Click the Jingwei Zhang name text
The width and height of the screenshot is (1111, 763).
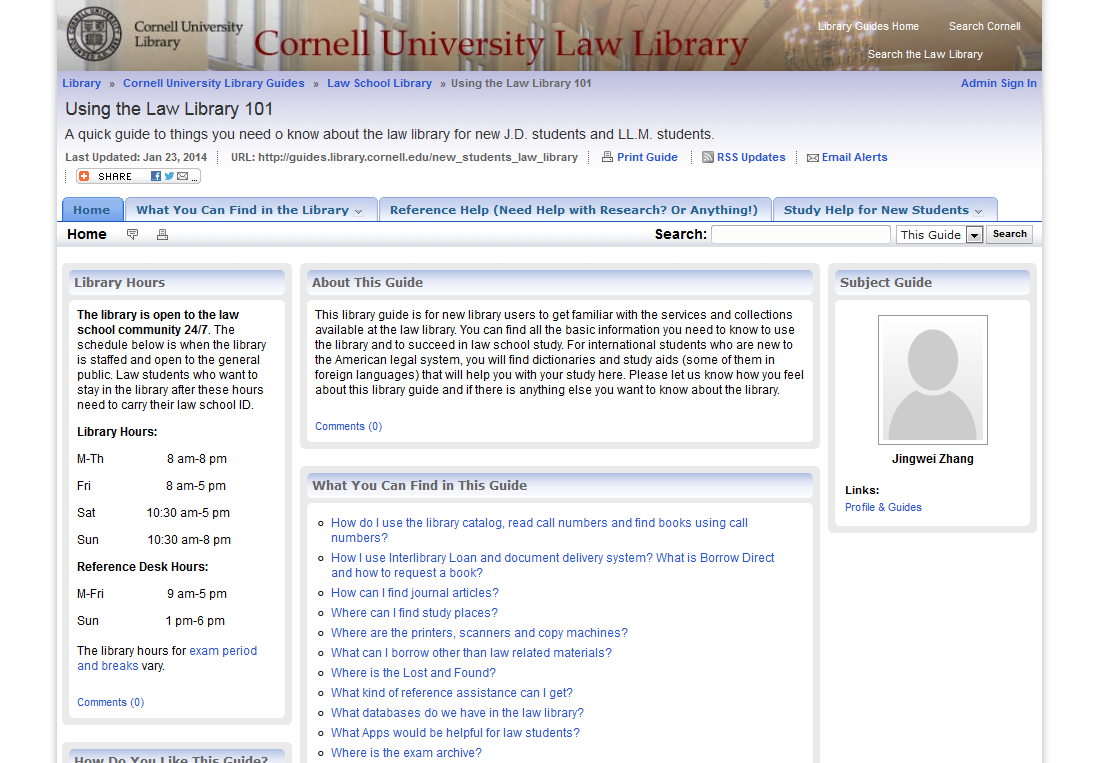click(932, 459)
